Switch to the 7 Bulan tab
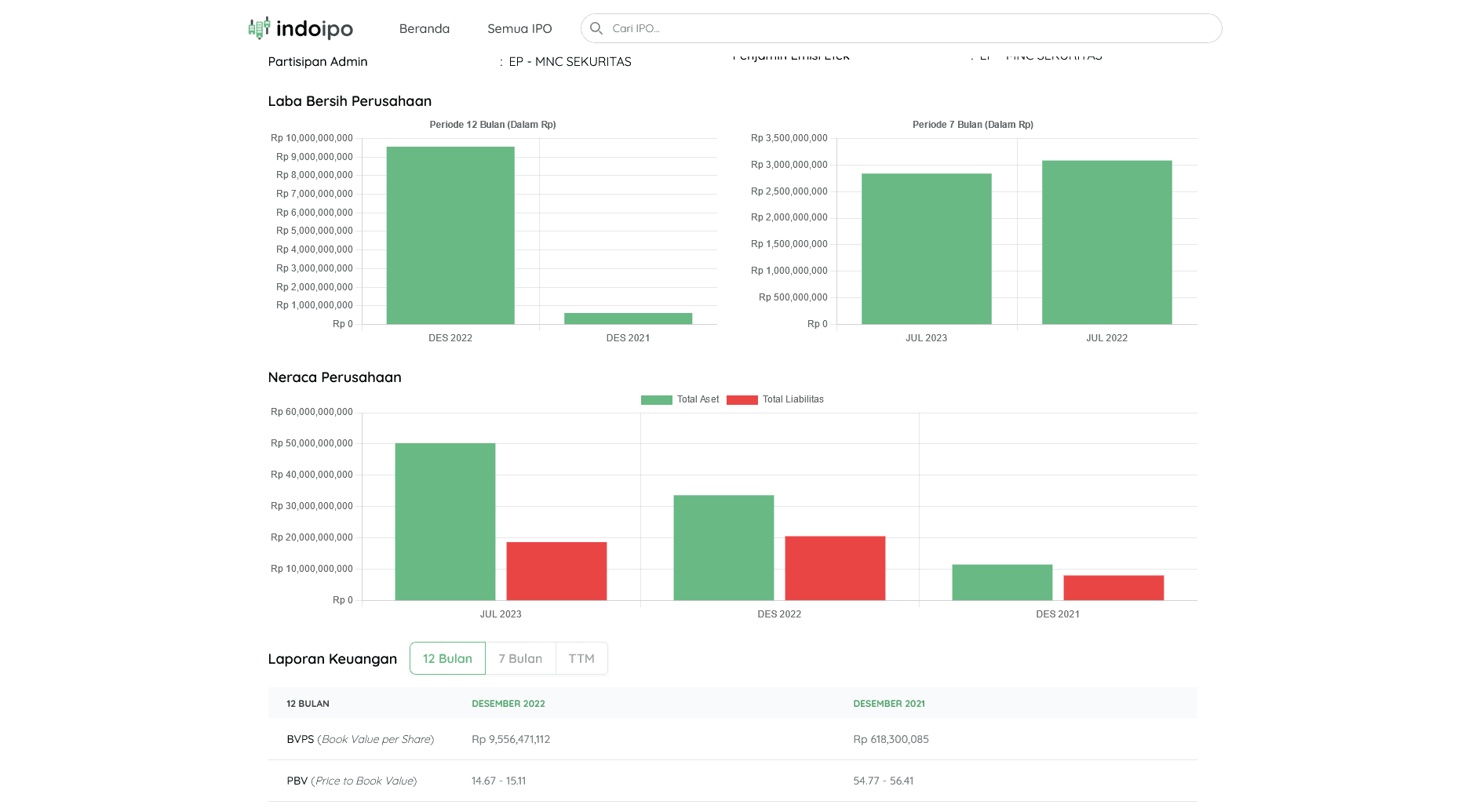This screenshot has height=812, width=1465. coord(520,658)
